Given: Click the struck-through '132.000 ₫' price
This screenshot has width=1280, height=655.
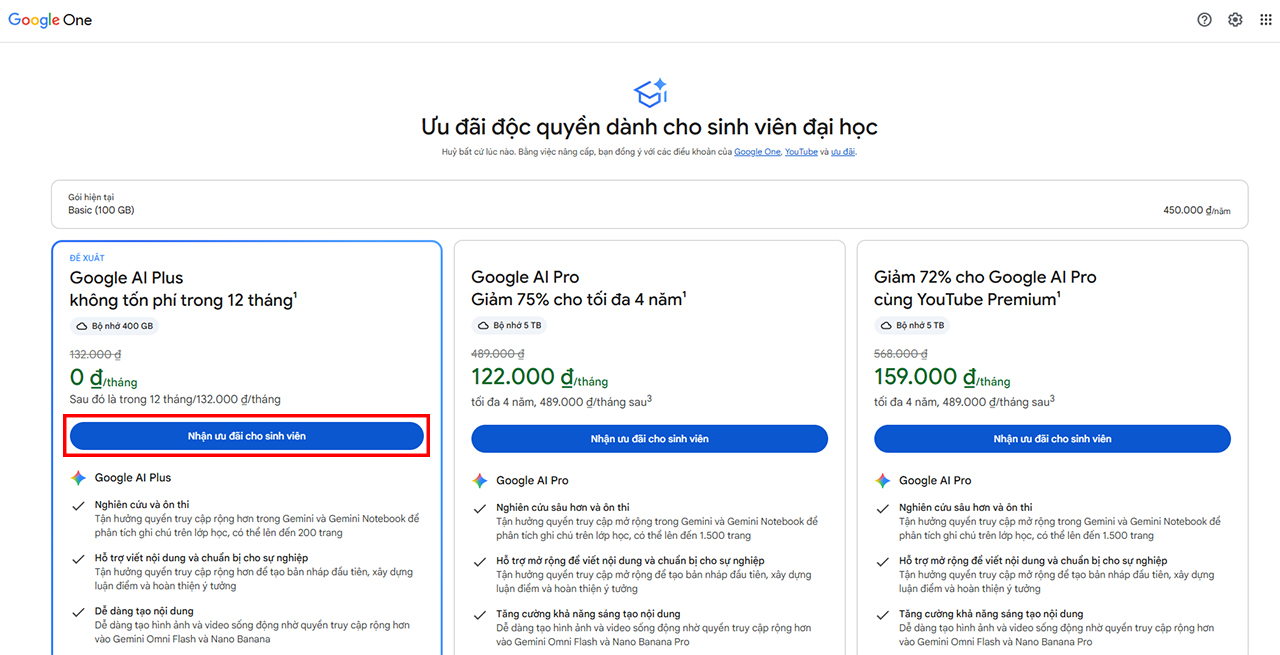Looking at the screenshot, I should 95,354.
